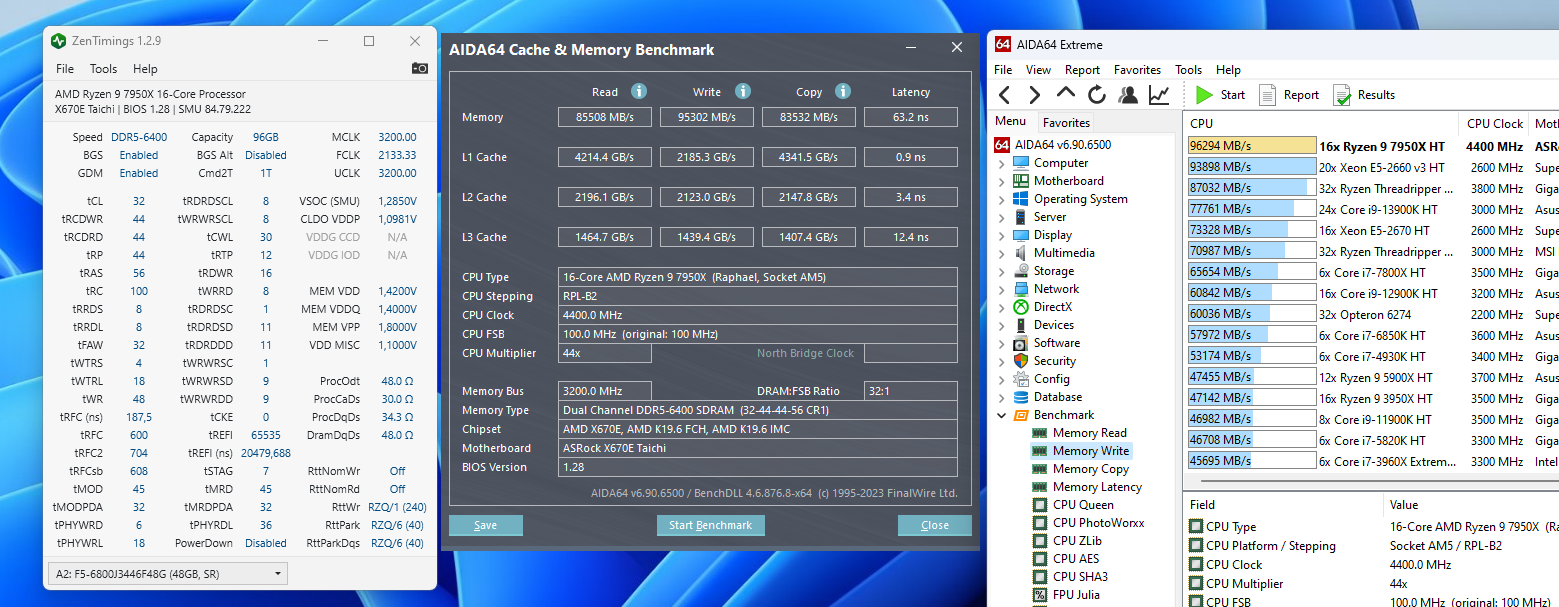Click the Config gear icon in tree
Image resolution: width=1559 pixels, height=607 pixels.
tap(1021, 379)
